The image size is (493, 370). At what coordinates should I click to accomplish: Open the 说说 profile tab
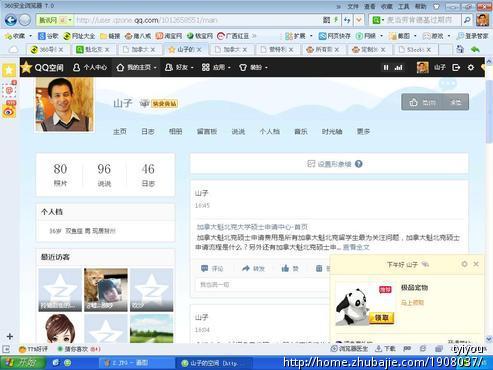point(238,132)
